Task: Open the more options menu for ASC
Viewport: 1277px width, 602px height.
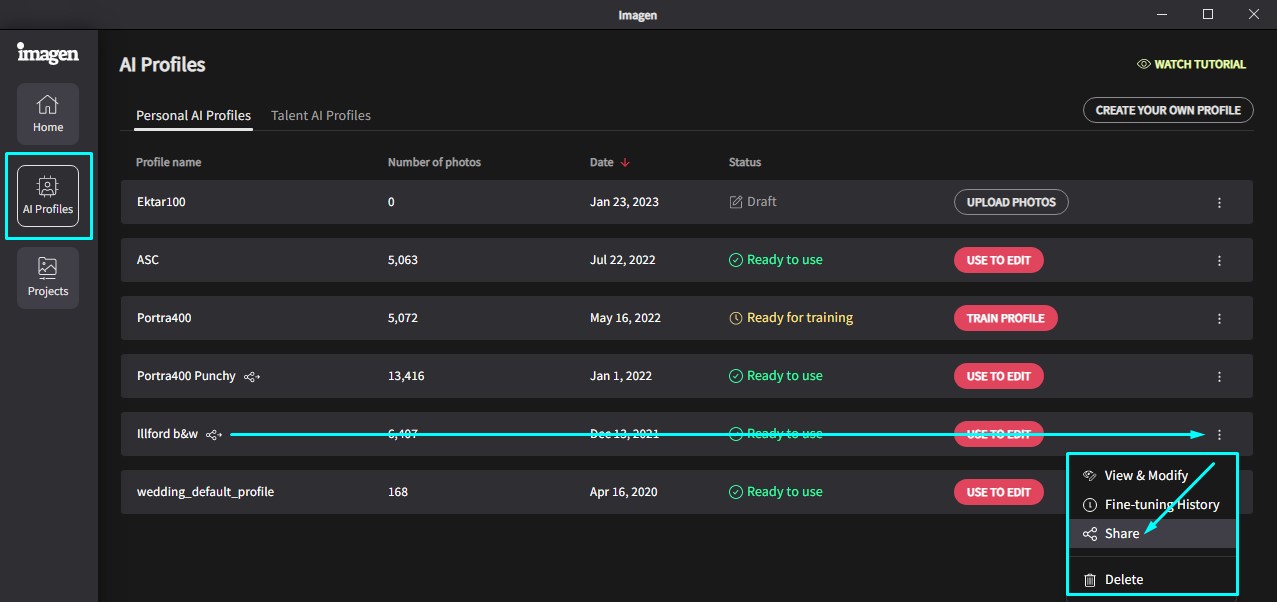Action: [1219, 260]
